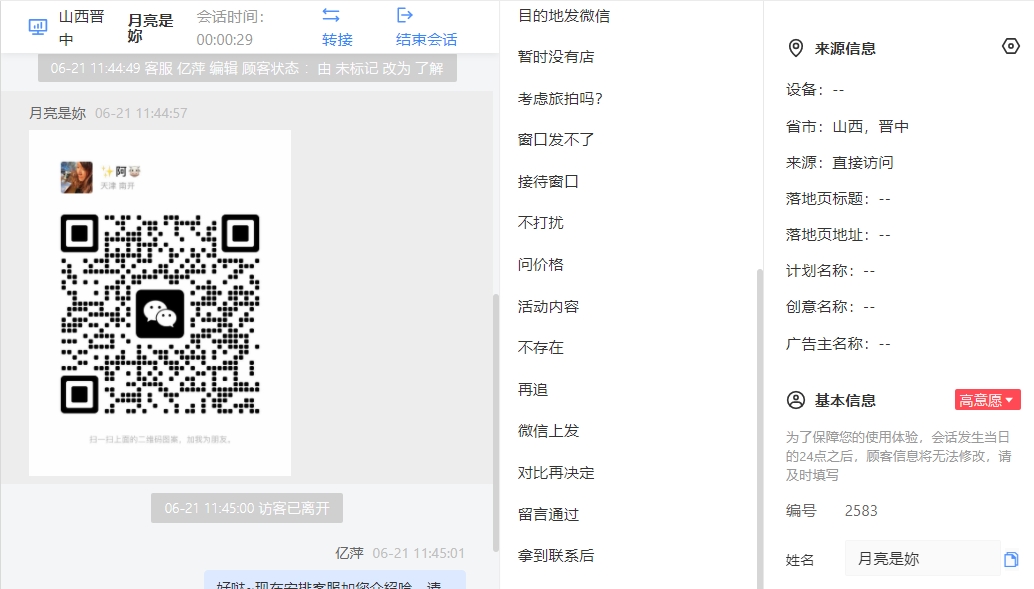Click the 会话时间 00:00:29 timer
The height and width of the screenshot is (589, 1034).
point(230,28)
